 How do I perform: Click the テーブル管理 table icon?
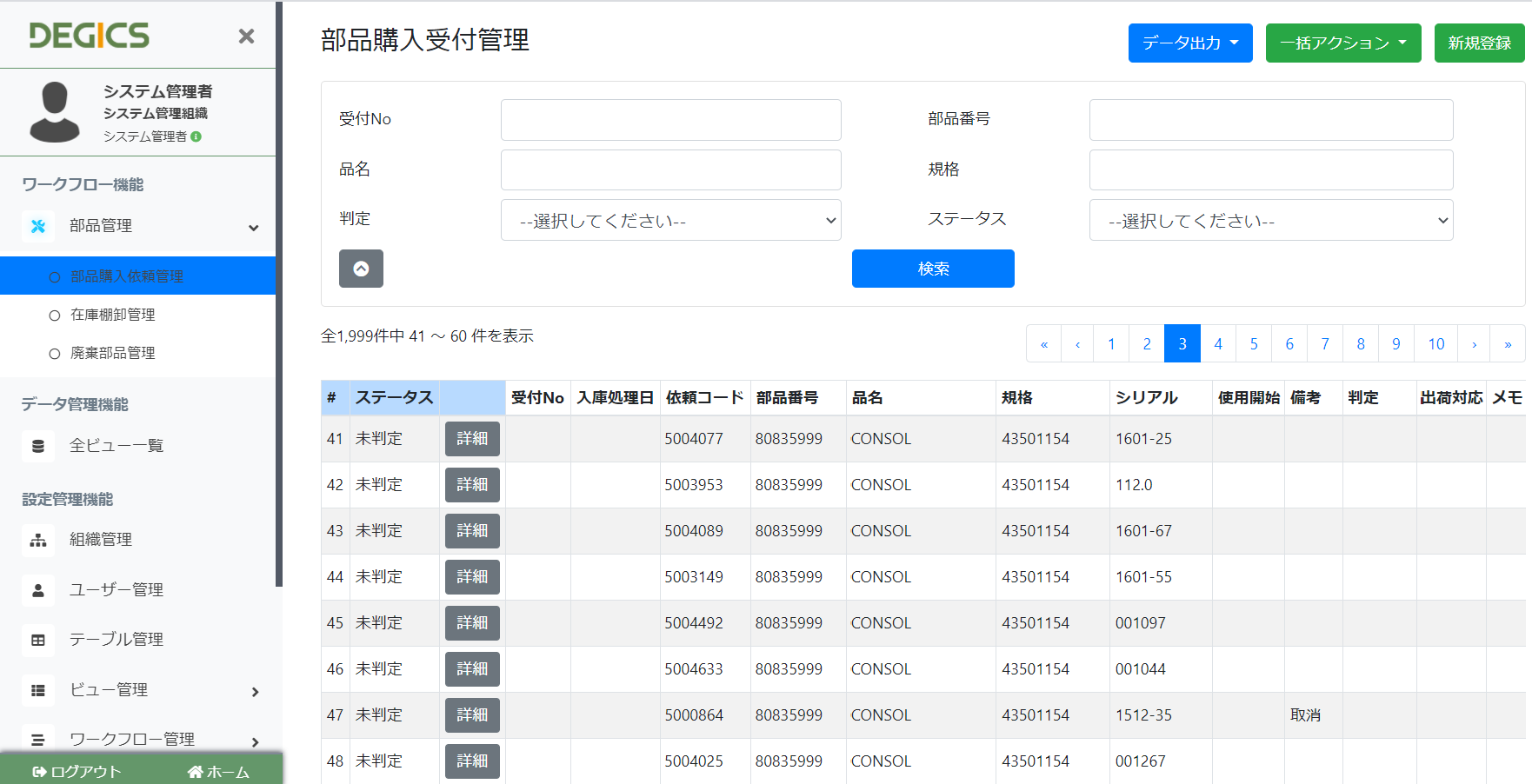pyautogui.click(x=38, y=640)
